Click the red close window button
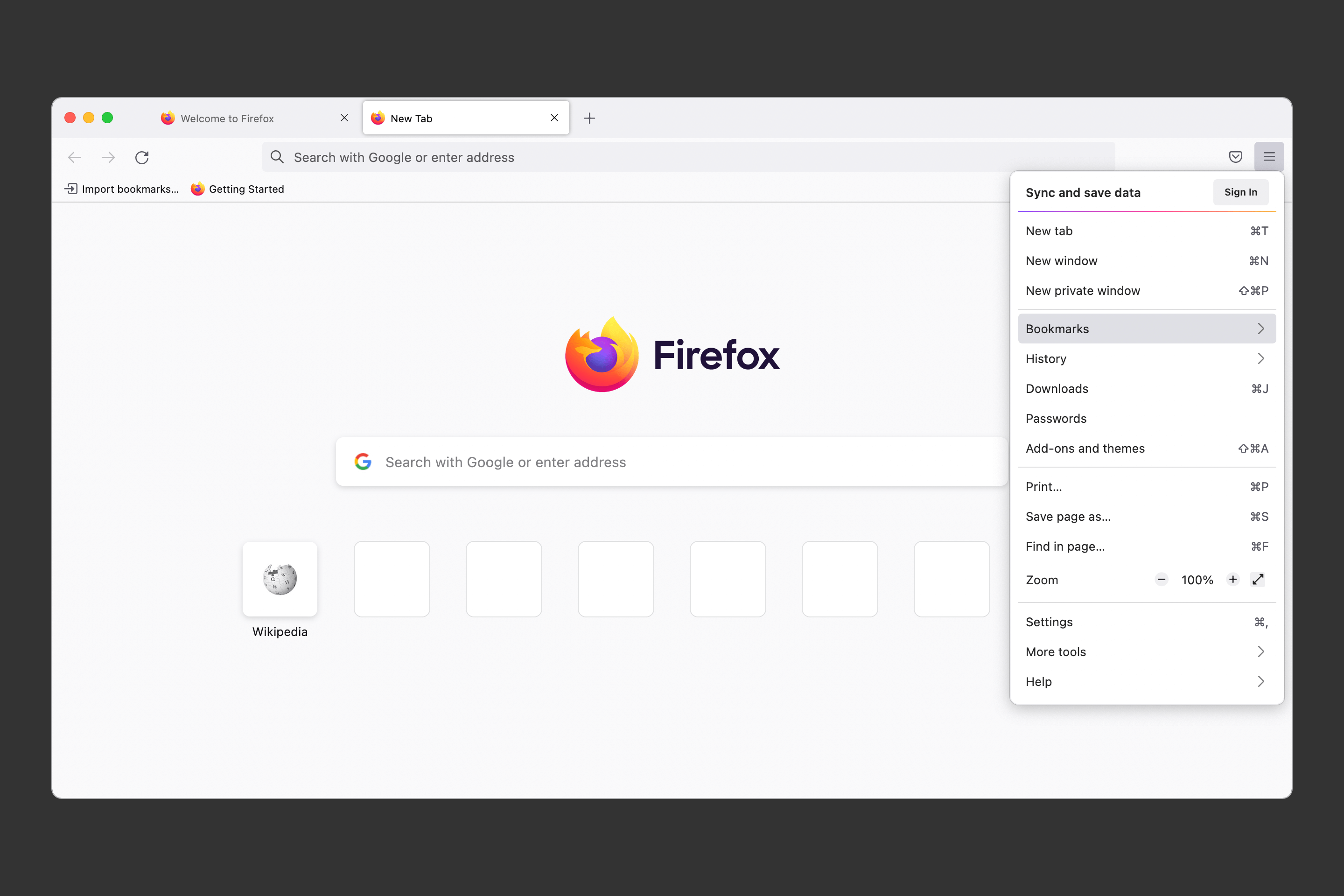Screen dimensions: 1344x896 pyautogui.click(x=70, y=118)
